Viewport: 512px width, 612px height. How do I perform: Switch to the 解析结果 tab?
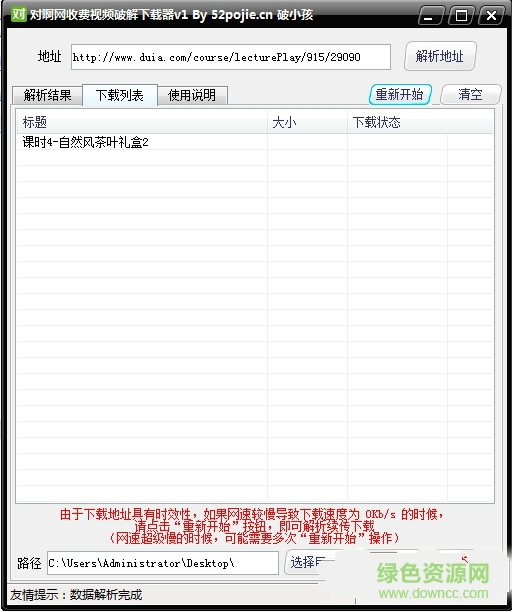tap(48, 95)
